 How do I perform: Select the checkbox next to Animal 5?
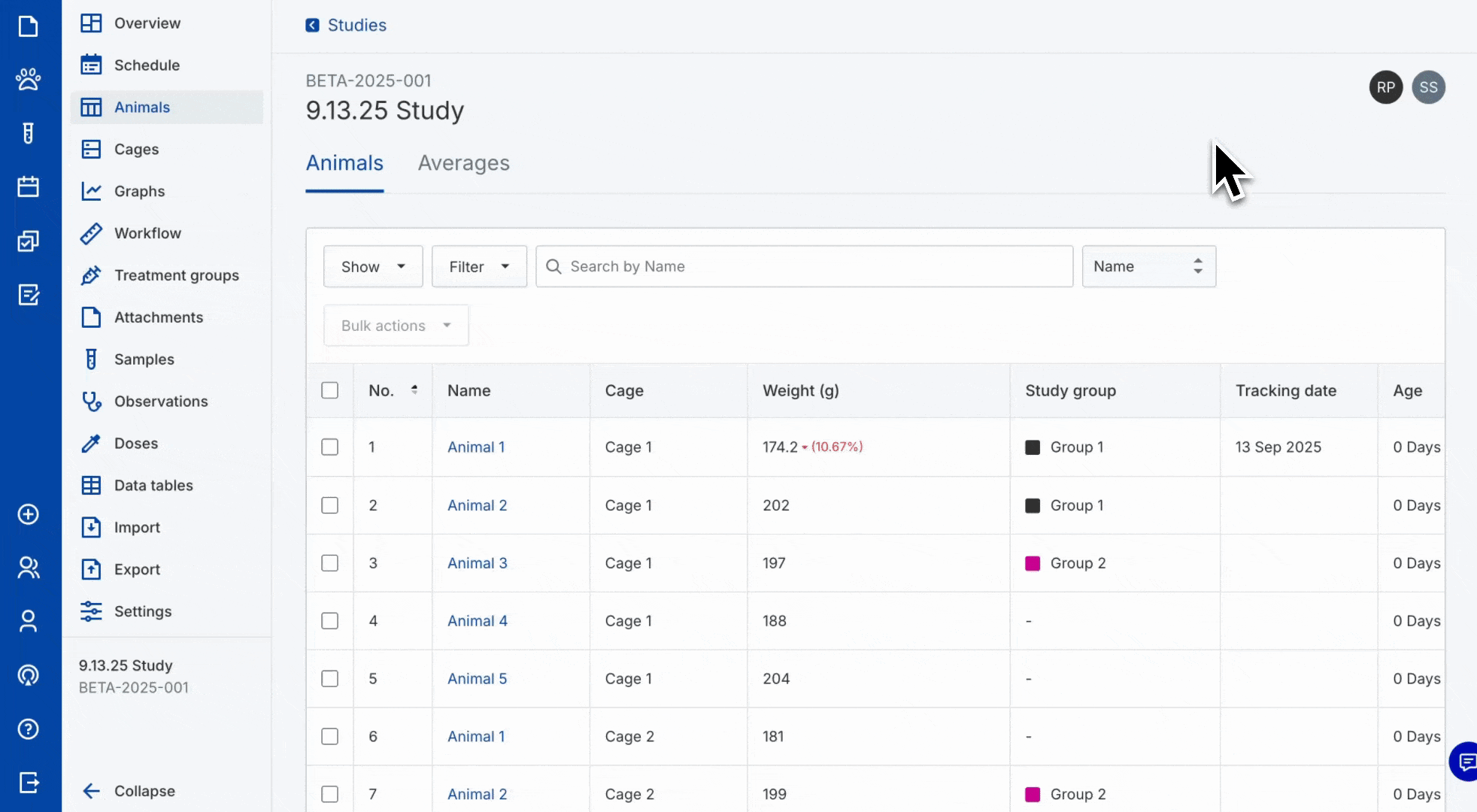click(x=330, y=678)
